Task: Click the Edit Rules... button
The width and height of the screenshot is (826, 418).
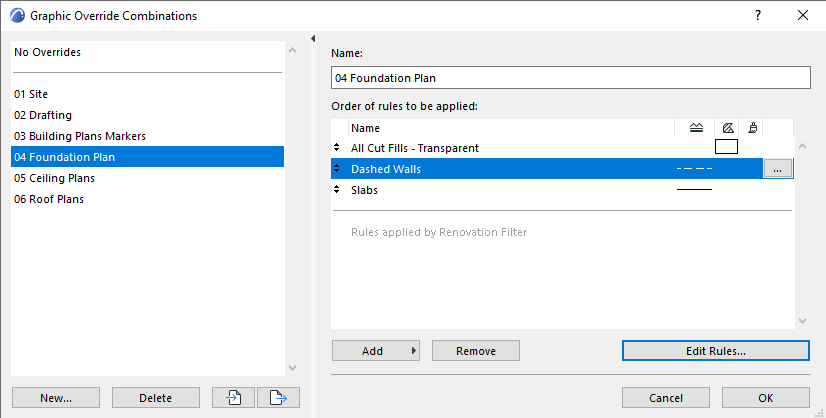Action: click(x=715, y=351)
